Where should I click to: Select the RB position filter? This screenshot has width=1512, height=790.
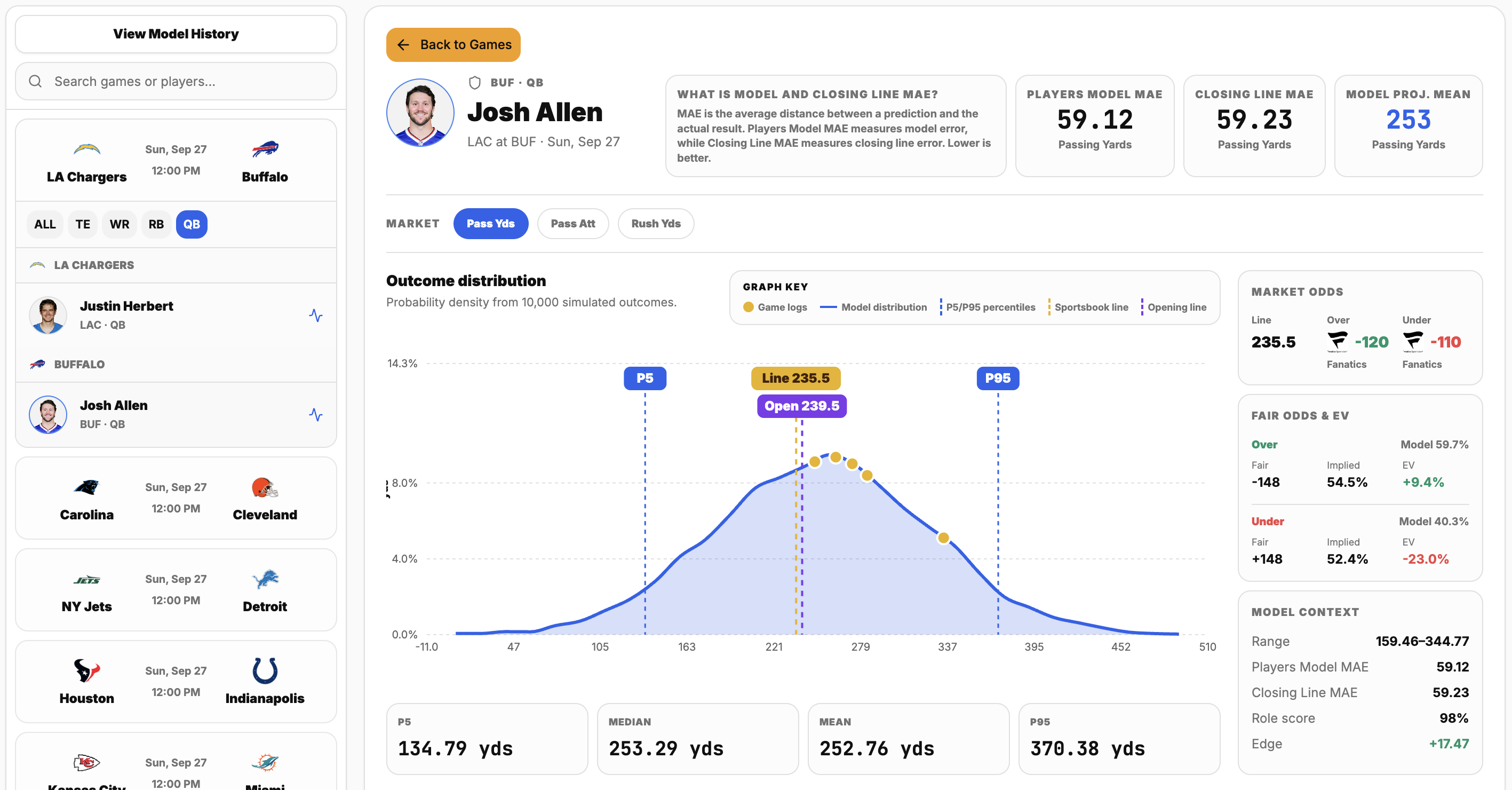tap(156, 224)
